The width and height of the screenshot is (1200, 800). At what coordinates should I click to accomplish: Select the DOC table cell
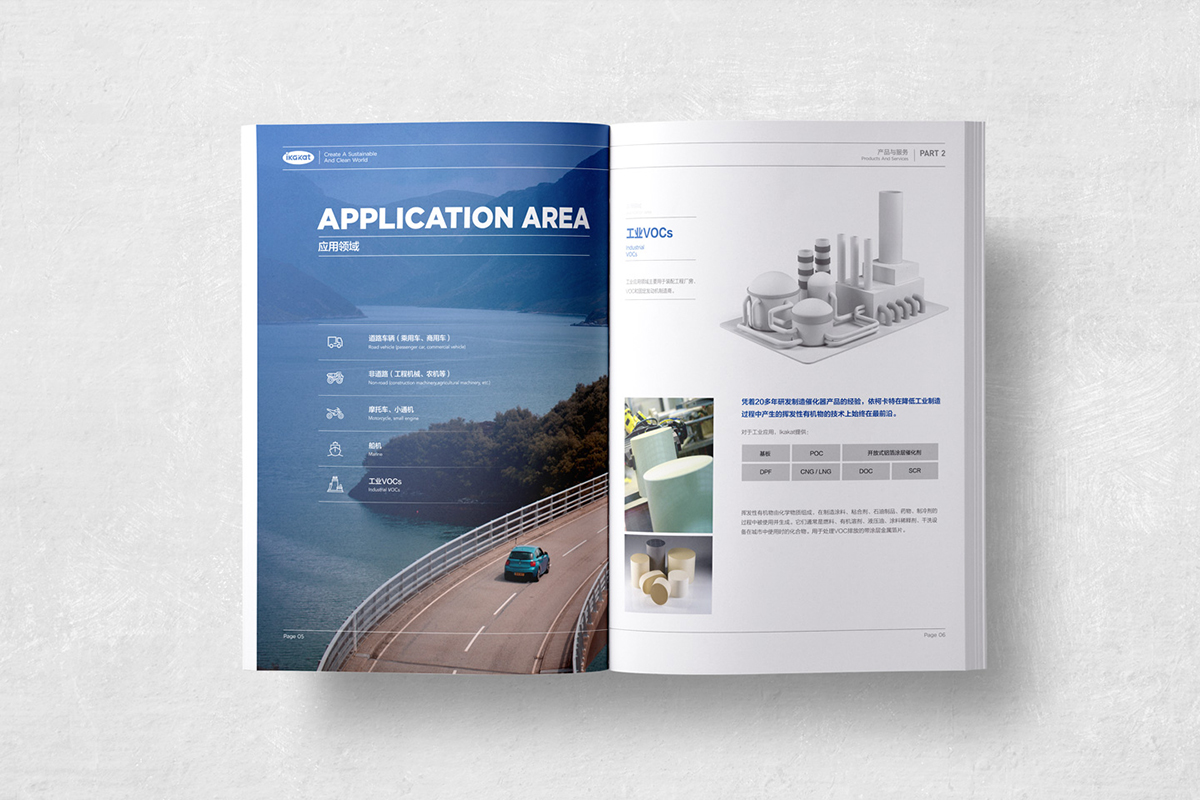[x=865, y=470]
